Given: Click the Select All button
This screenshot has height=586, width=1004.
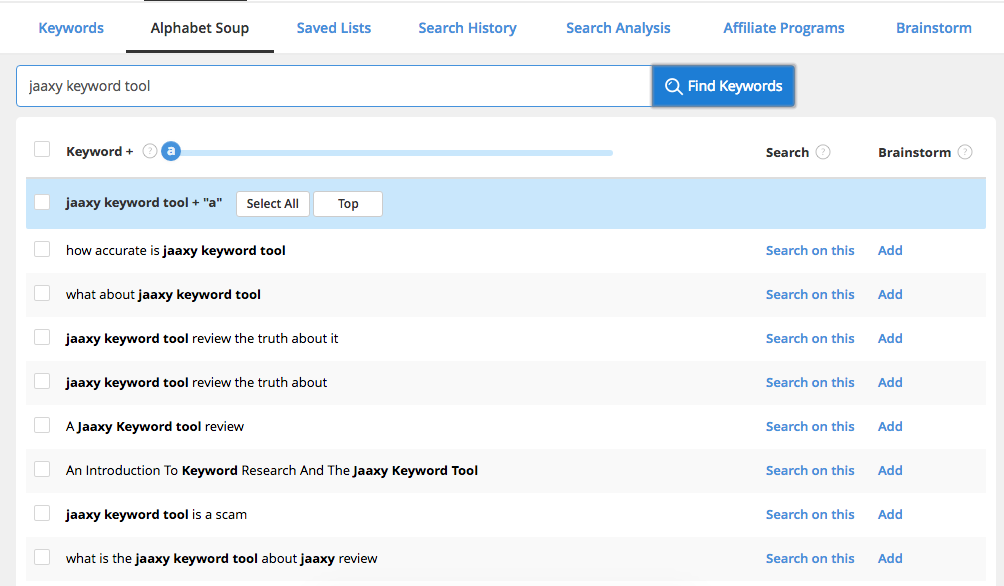Looking at the screenshot, I should [x=273, y=204].
